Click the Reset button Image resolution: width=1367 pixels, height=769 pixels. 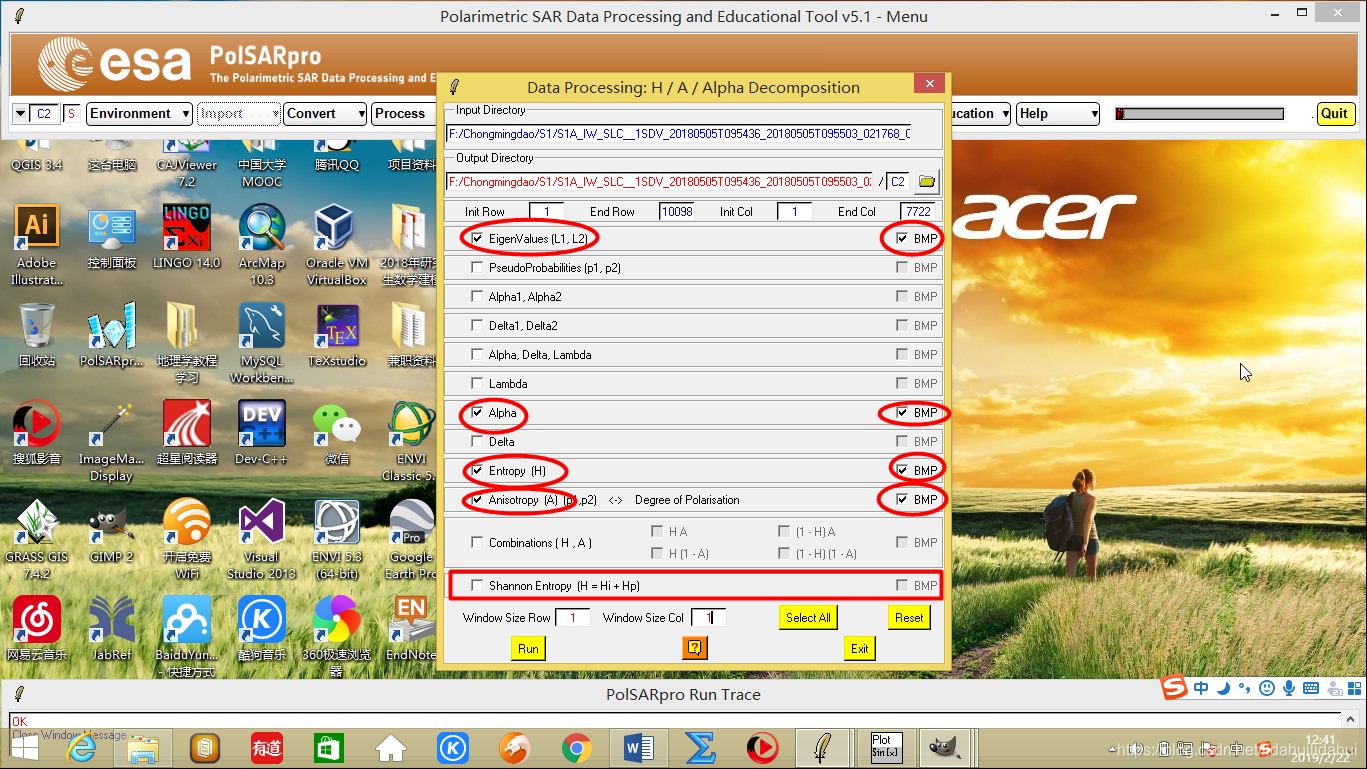coord(909,618)
